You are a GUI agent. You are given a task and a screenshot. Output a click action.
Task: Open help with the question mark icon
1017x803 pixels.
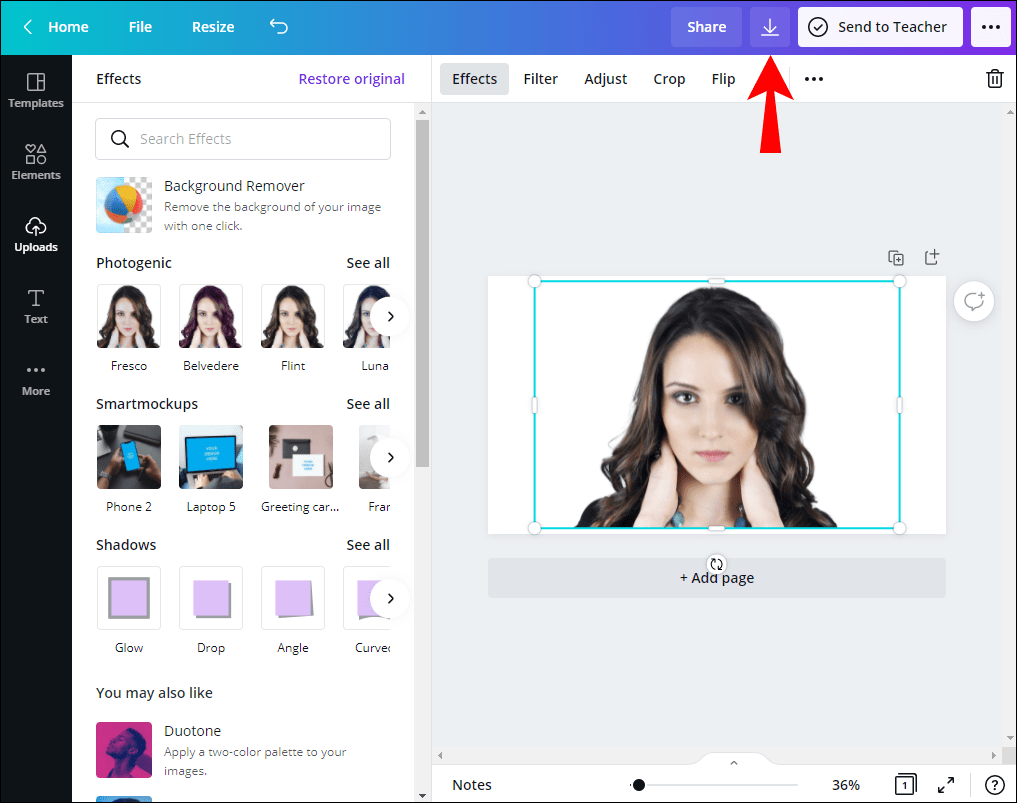pyautogui.click(x=993, y=785)
